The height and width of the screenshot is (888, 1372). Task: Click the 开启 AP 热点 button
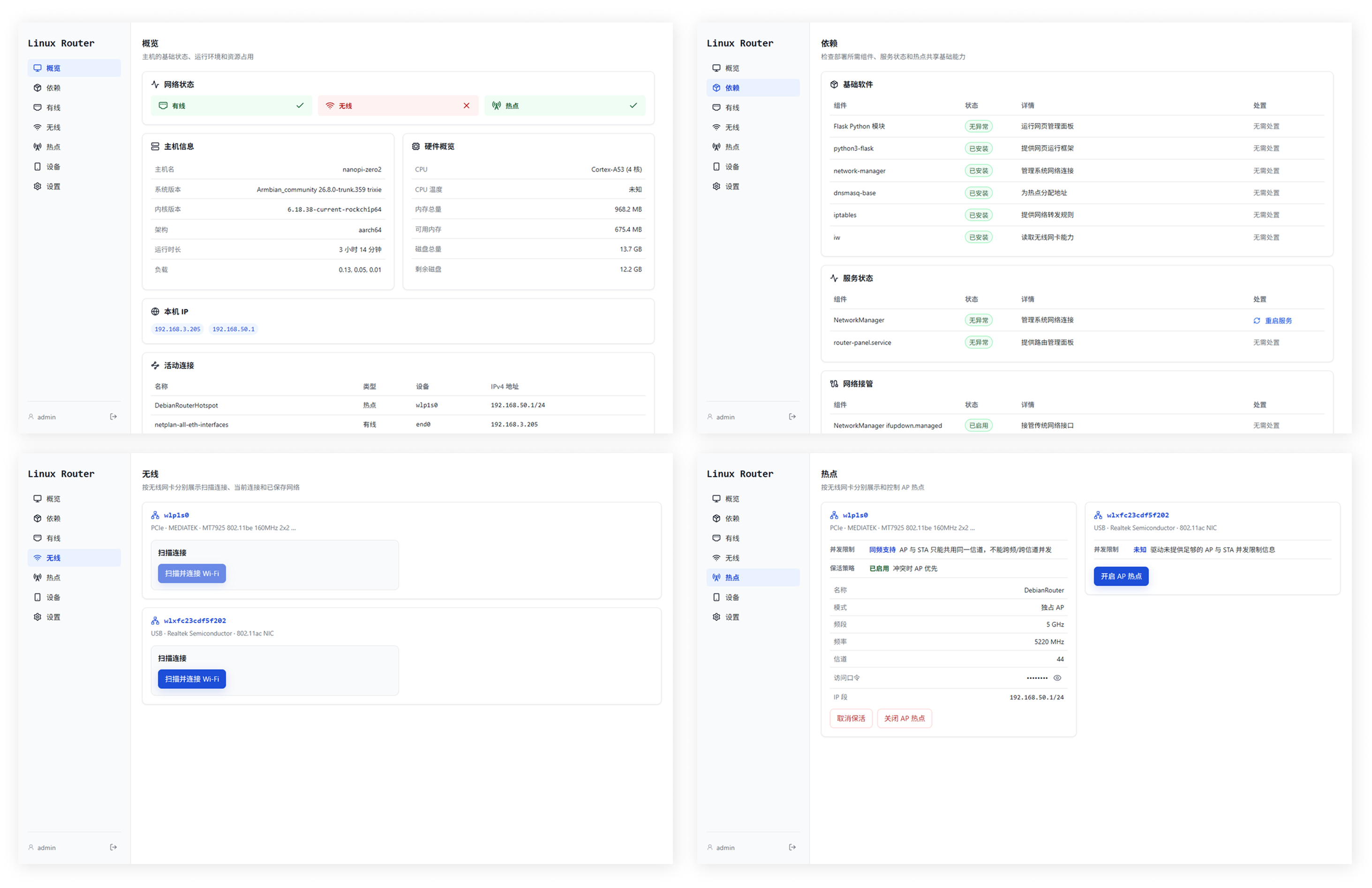[1121, 576]
